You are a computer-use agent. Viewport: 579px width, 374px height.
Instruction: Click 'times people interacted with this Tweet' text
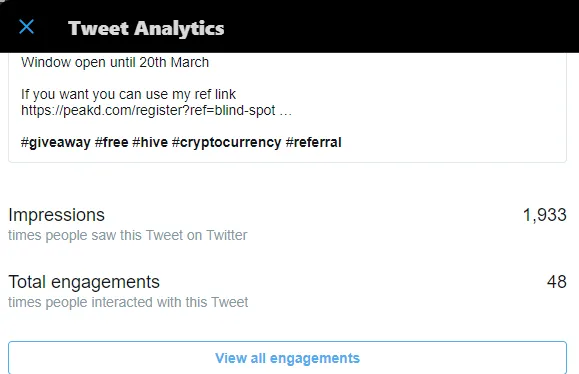click(128, 302)
